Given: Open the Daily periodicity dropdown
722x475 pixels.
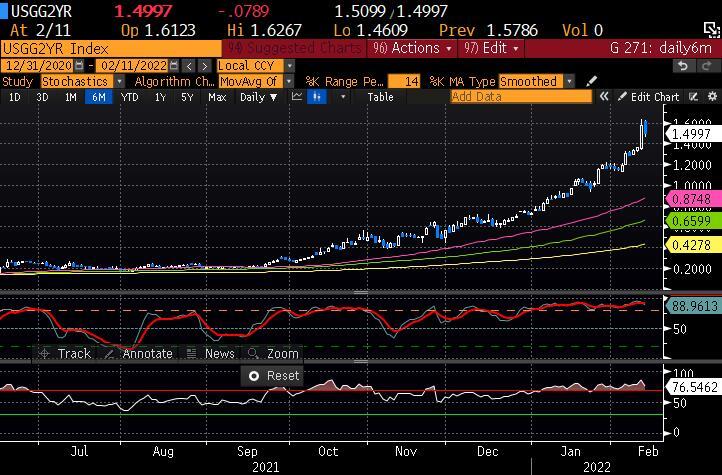Looking at the screenshot, I should [x=258, y=97].
